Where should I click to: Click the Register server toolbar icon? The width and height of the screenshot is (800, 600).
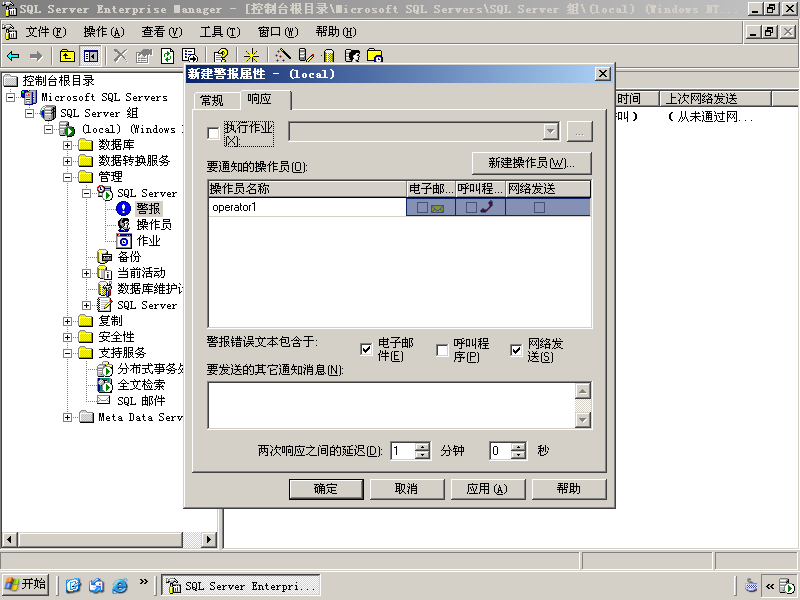pos(306,56)
